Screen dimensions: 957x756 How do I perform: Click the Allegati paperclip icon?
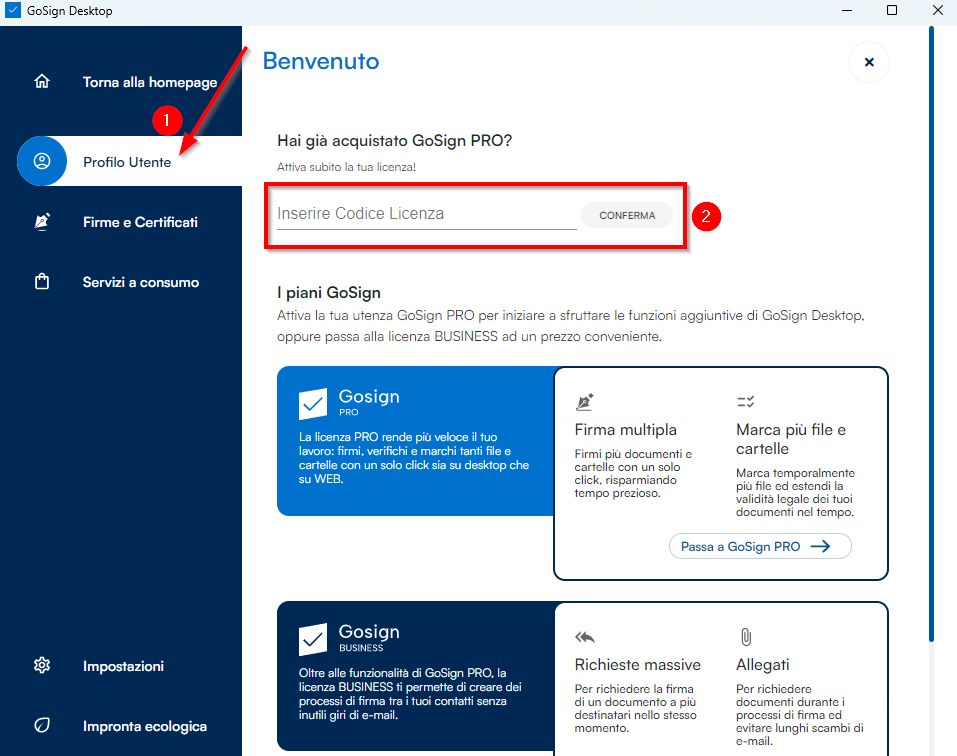pyautogui.click(x=745, y=637)
